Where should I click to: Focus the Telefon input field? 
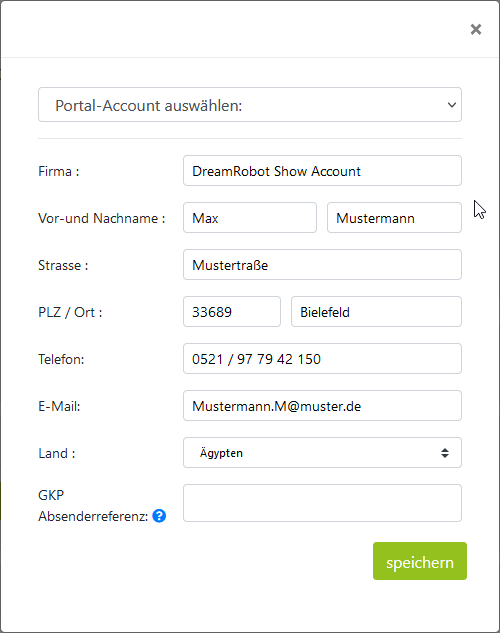(x=322, y=358)
